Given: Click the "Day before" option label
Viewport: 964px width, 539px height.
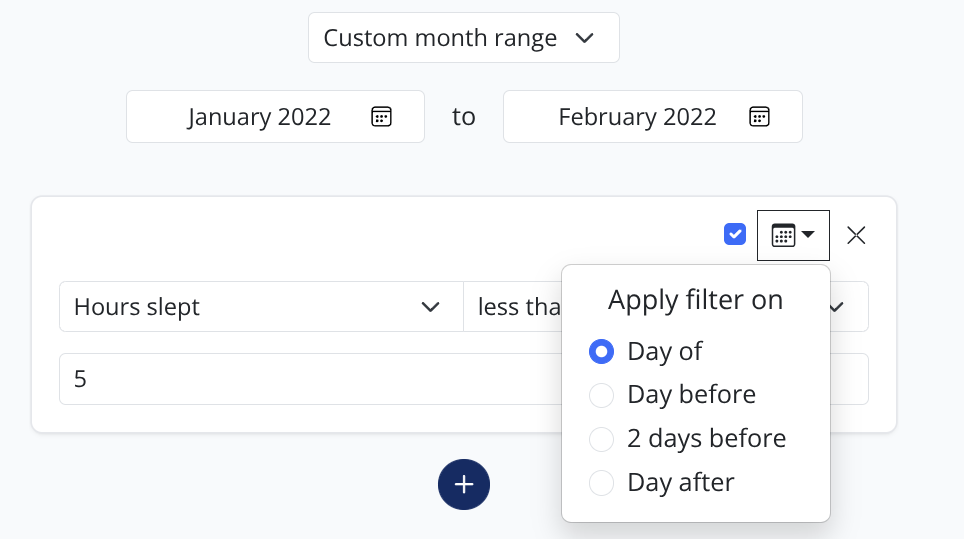Looking at the screenshot, I should tap(691, 395).
